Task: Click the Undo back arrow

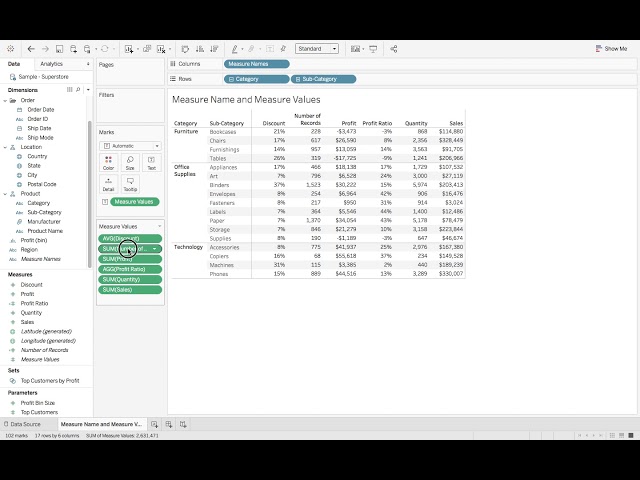Action: click(x=31, y=49)
